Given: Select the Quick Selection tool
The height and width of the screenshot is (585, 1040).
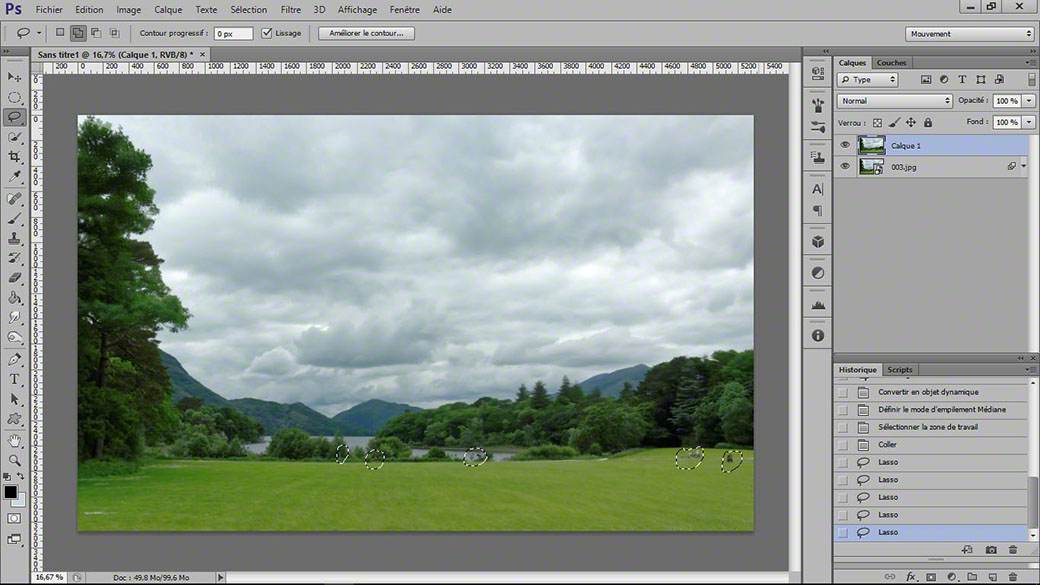Looking at the screenshot, I should 14,137.
